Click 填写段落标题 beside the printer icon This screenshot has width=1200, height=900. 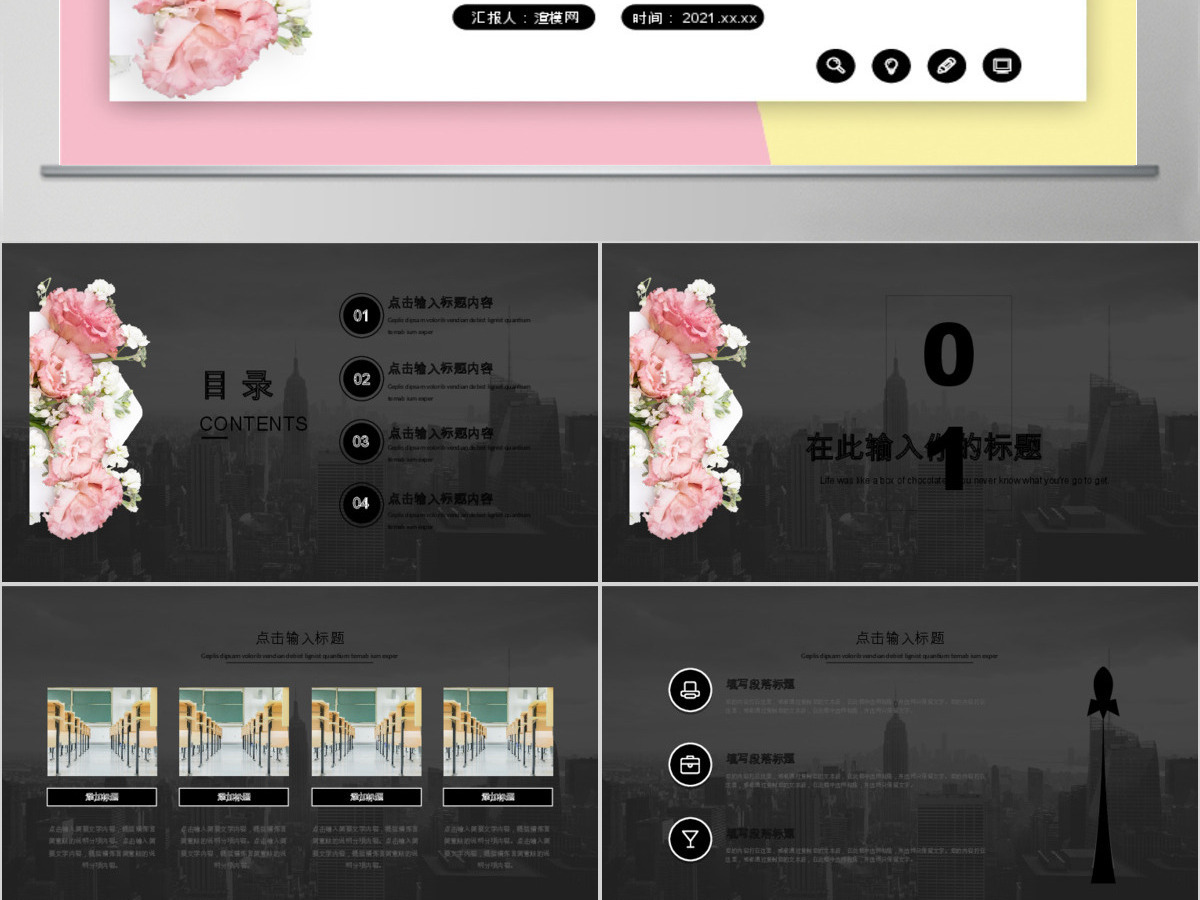click(x=760, y=684)
